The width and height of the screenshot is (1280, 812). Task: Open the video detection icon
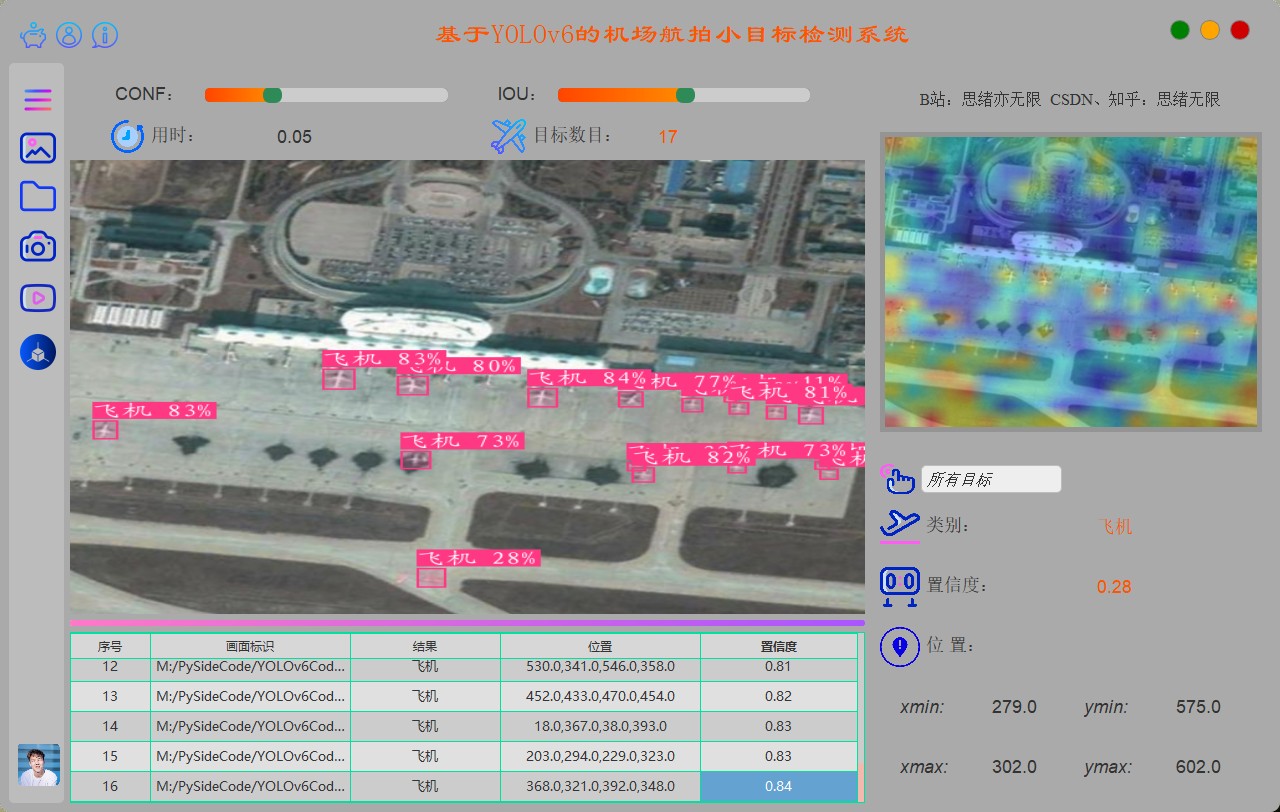(x=38, y=297)
